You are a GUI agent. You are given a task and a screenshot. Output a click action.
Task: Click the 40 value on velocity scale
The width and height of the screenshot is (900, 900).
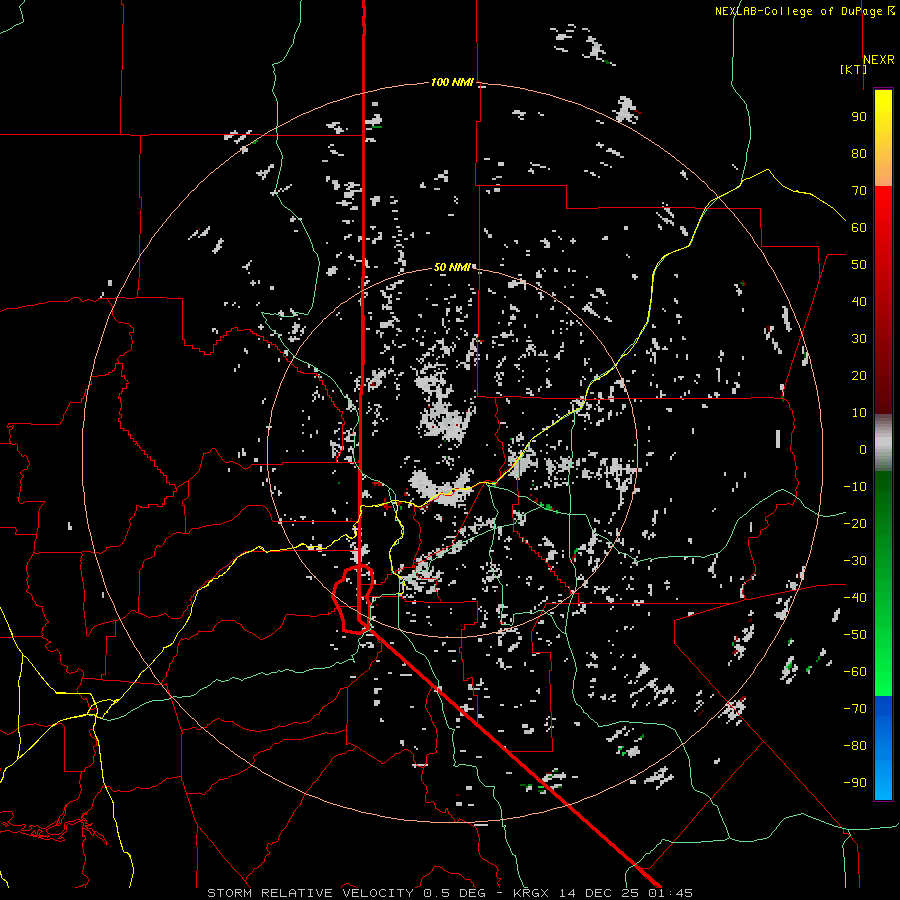[x=859, y=302]
